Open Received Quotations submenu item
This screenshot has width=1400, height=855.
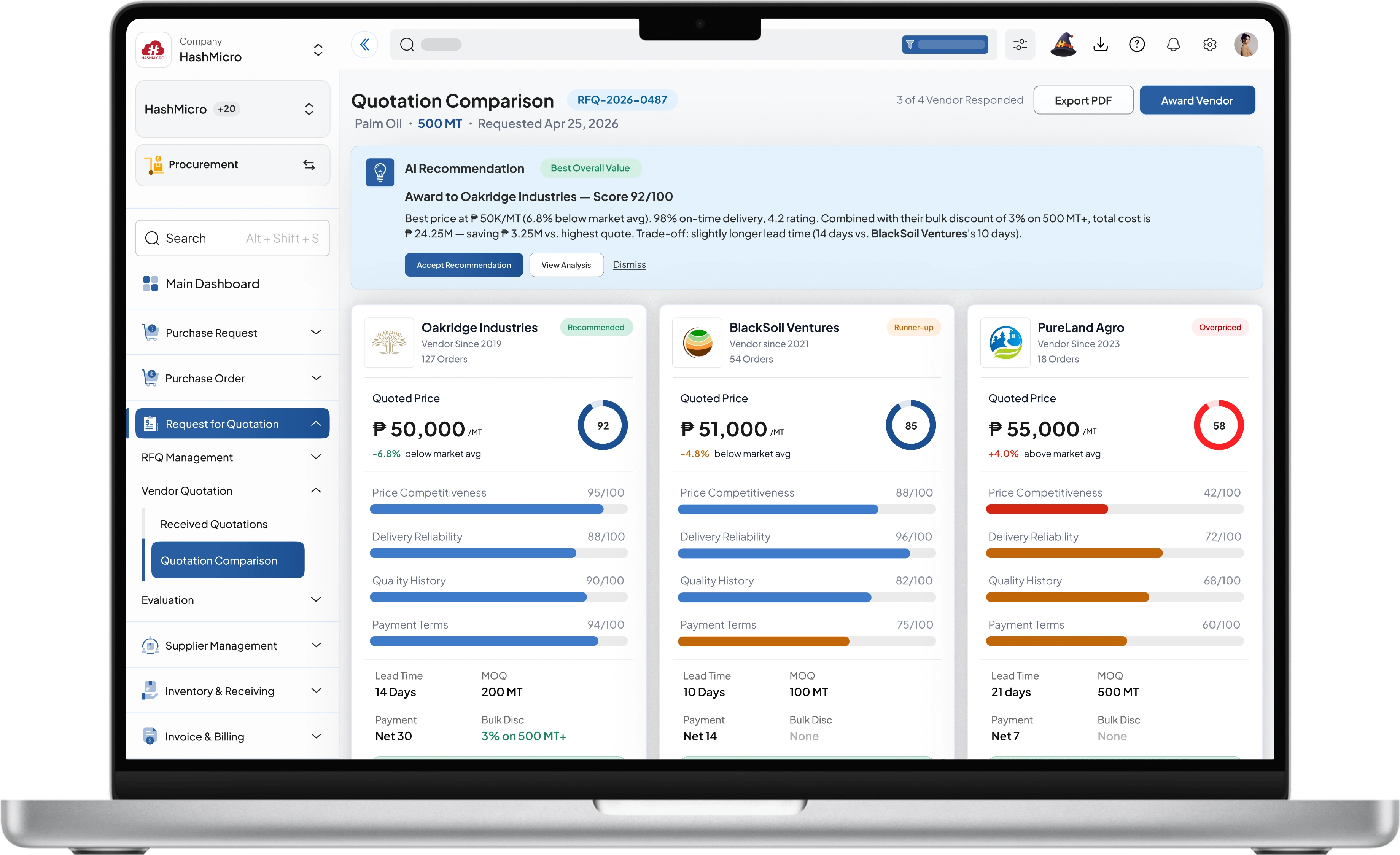[x=214, y=524]
